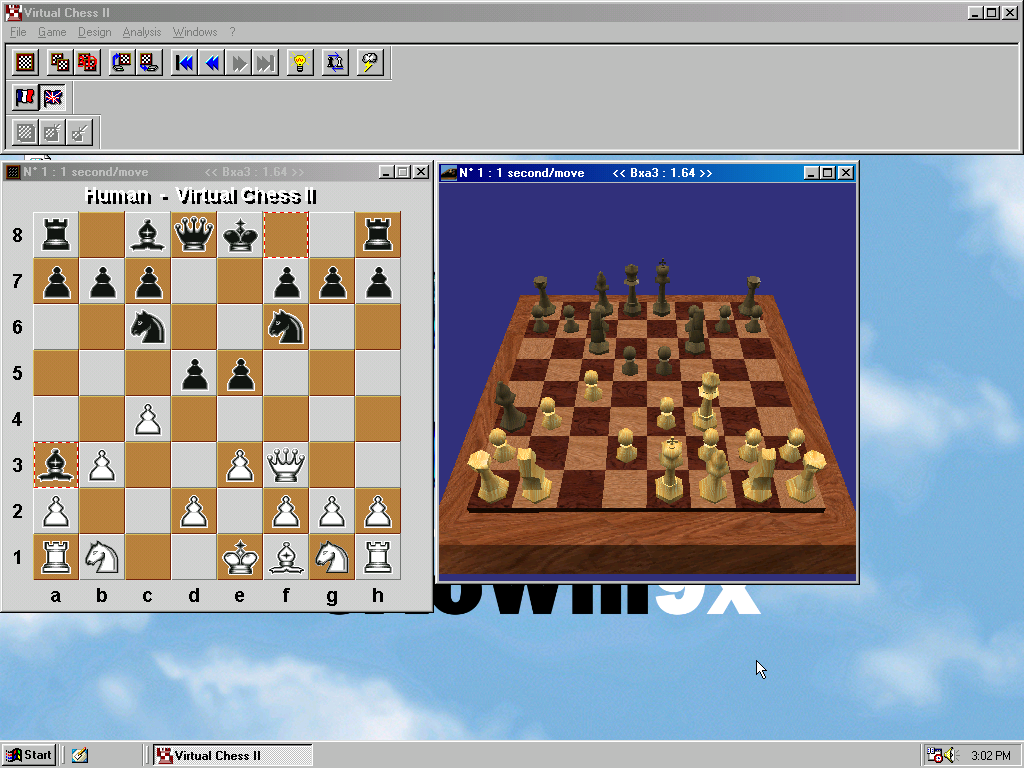Viewport: 1024px width, 768px height.
Task: Open the ? help menu
Action: point(232,32)
